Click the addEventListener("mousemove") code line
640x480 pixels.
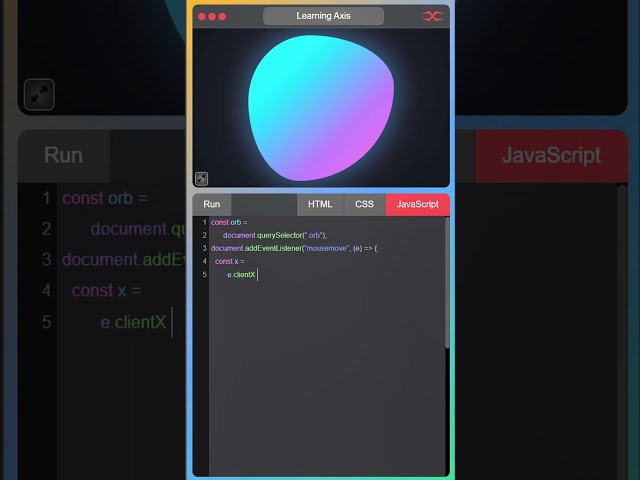tap(294, 248)
